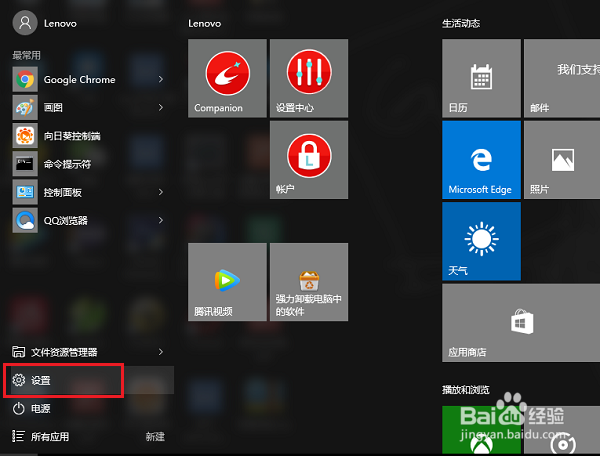Open the 帐户 lock tile
This screenshot has height=456, width=600.
pyautogui.click(x=309, y=160)
